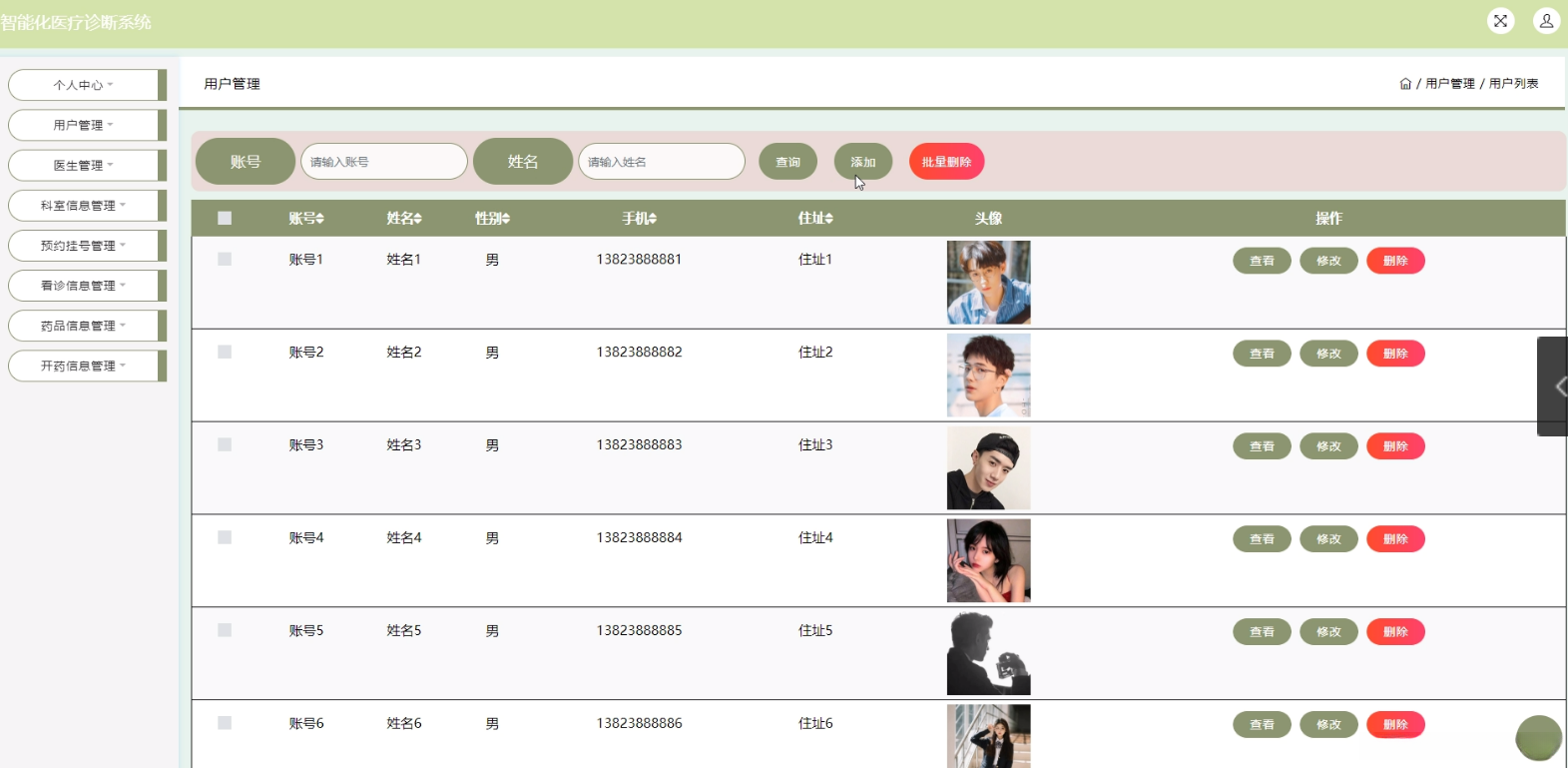Expand the collapsed side panel arrow

1553,386
